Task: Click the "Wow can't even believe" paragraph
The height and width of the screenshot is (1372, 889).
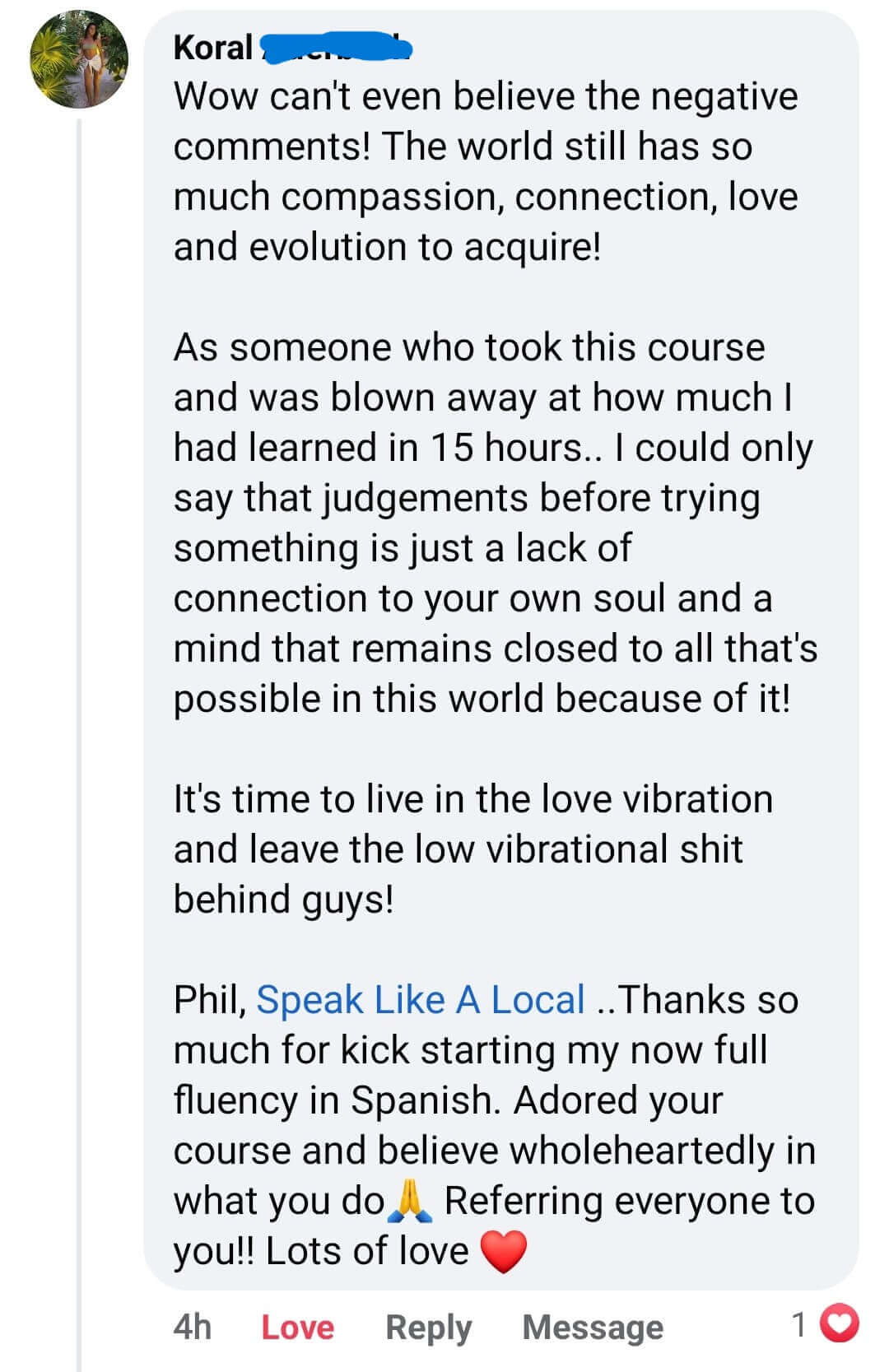Action: tap(486, 171)
